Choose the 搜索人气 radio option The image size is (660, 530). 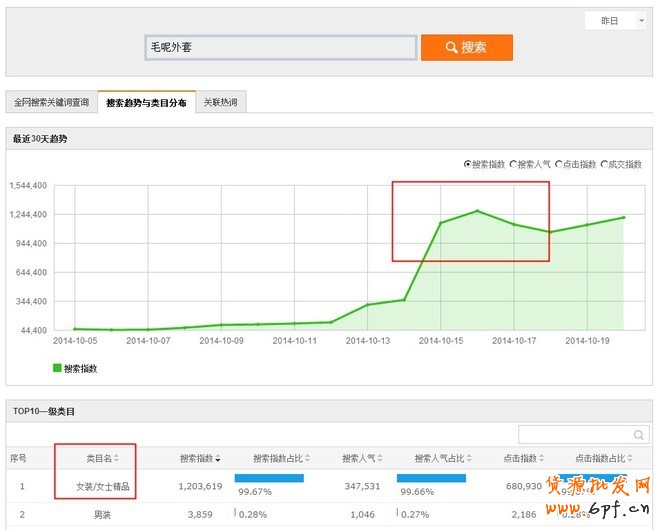(x=513, y=164)
